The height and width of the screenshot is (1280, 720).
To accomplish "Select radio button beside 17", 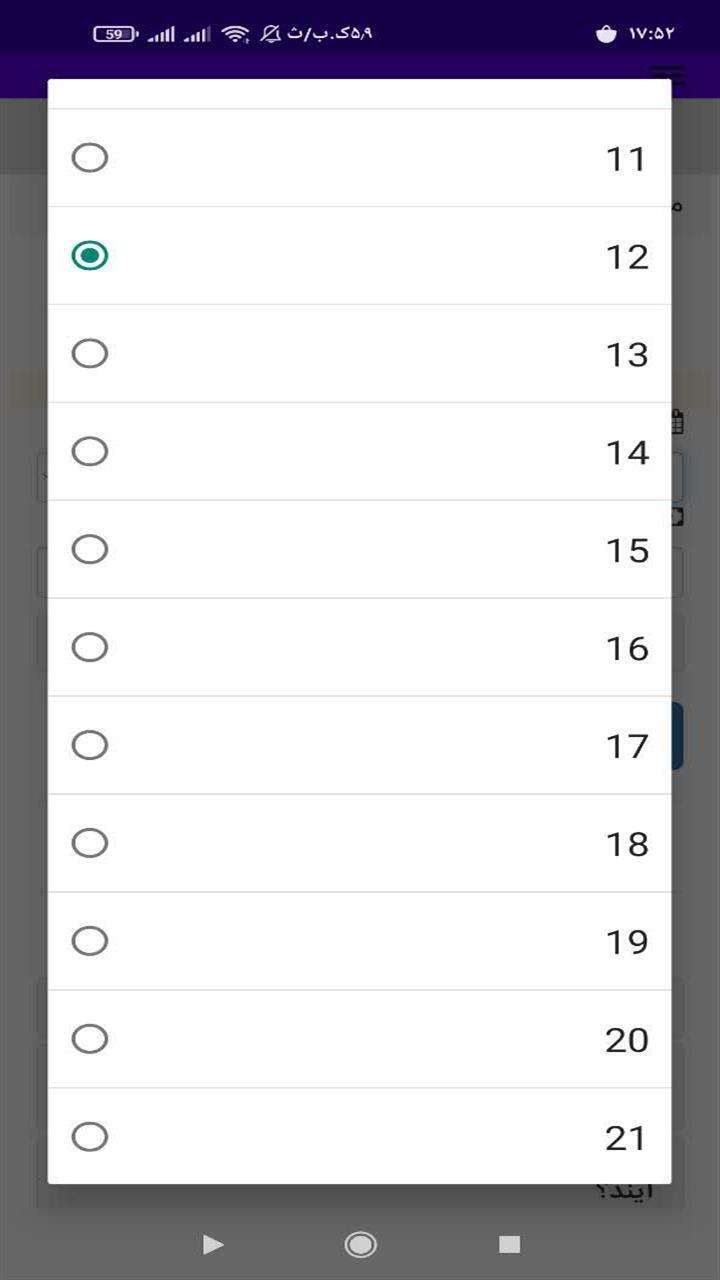I will [90, 746].
